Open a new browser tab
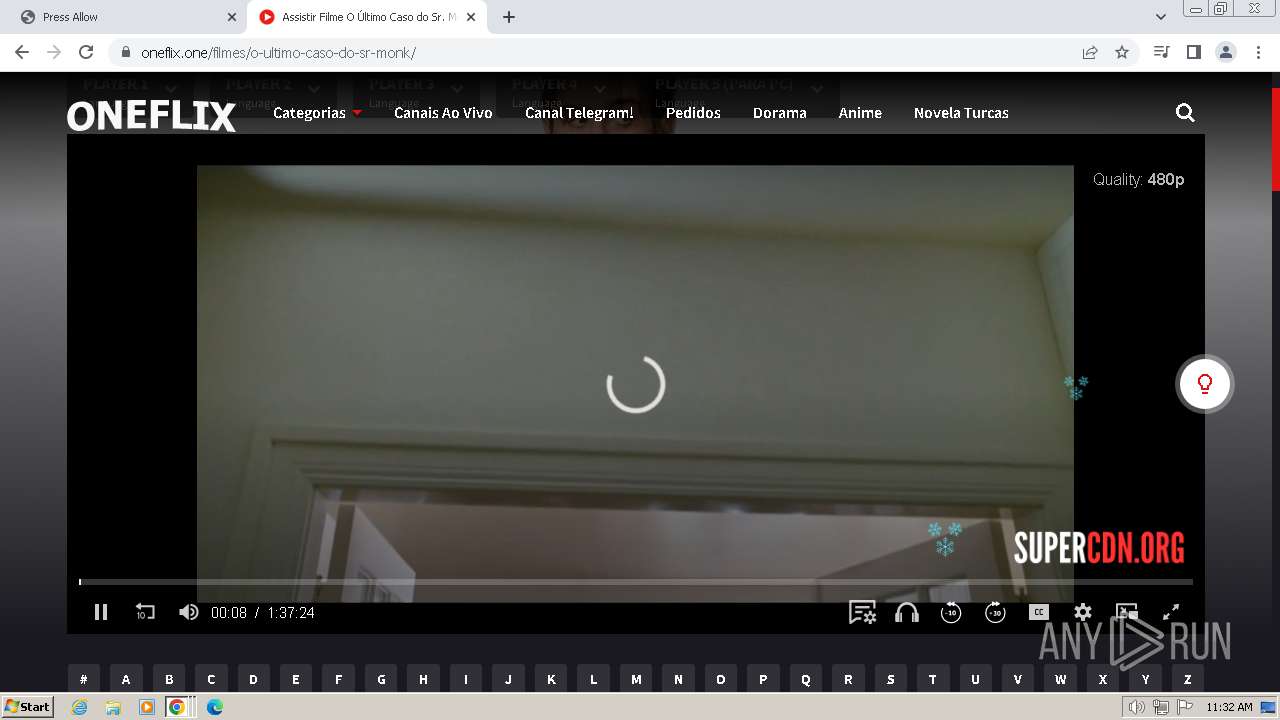 509,17
